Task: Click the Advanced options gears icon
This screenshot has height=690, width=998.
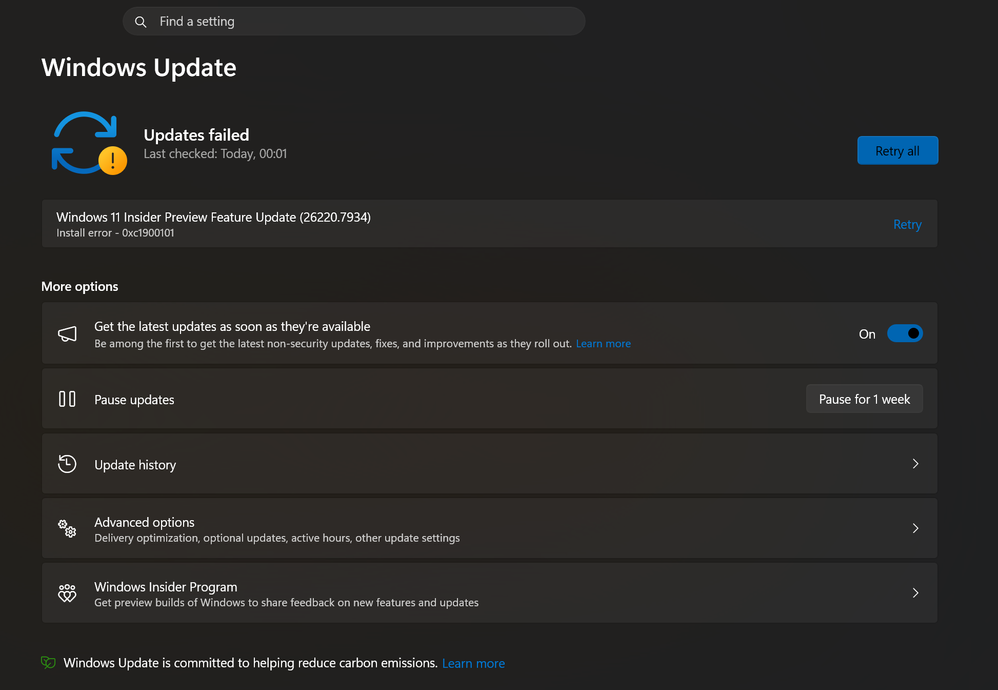Action: click(67, 529)
